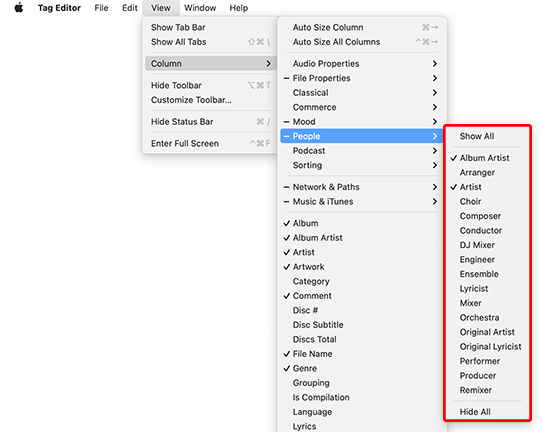Expand the highlighted People submenu
The width and height of the screenshot is (543, 432).
click(x=362, y=136)
